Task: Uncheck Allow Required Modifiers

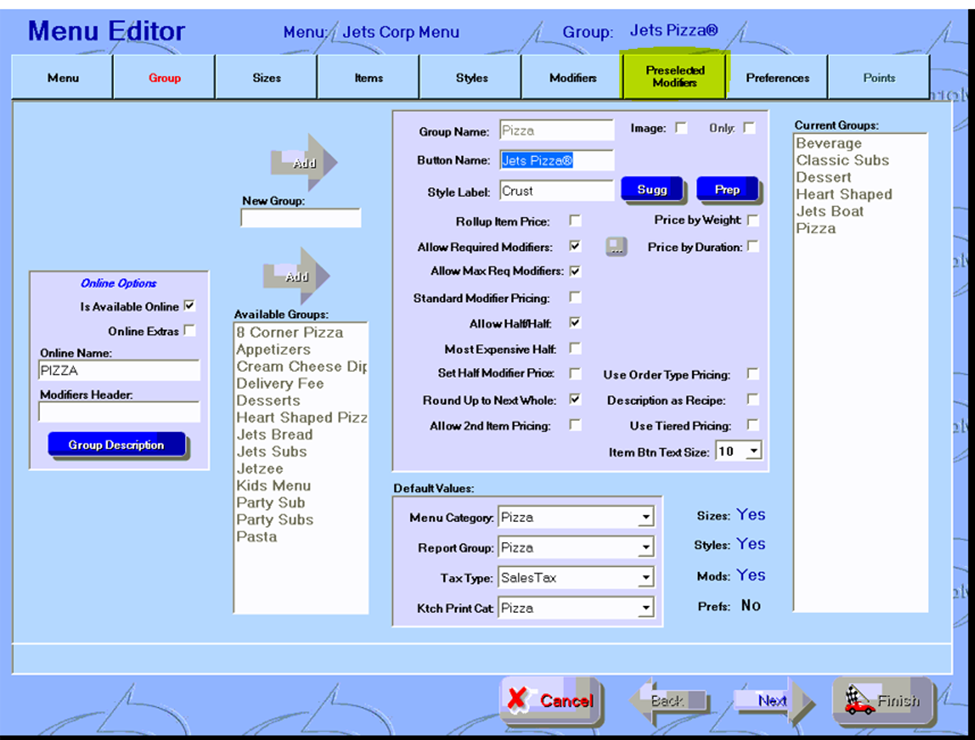Action: click(575, 246)
